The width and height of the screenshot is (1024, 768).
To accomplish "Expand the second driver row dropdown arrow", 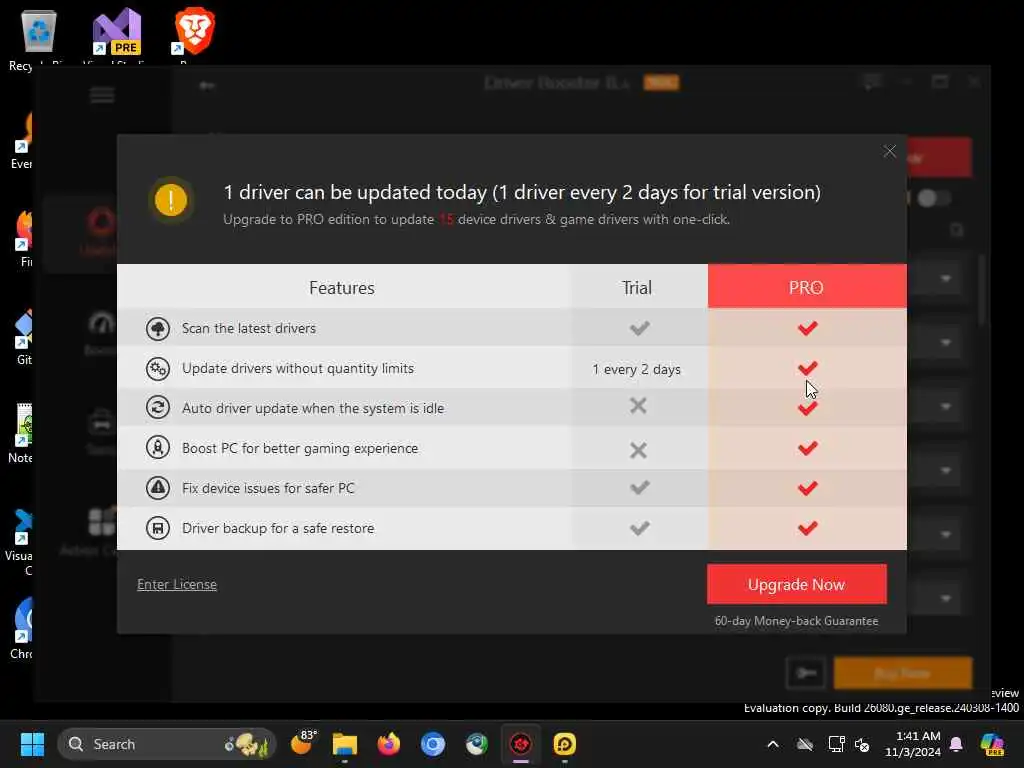I will click(946, 343).
